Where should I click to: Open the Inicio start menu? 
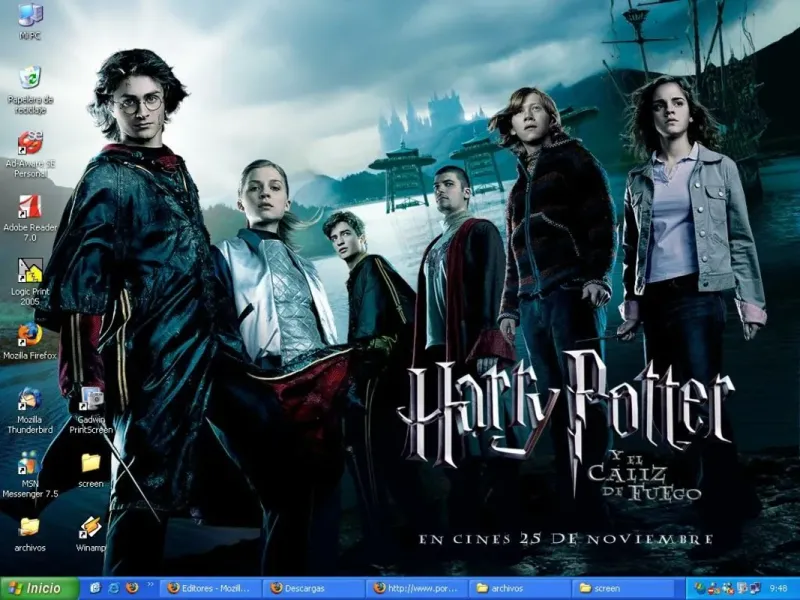40,588
